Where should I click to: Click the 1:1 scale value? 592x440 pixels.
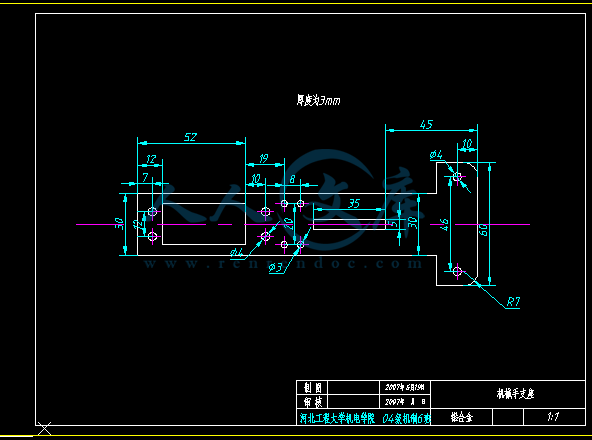553,417
